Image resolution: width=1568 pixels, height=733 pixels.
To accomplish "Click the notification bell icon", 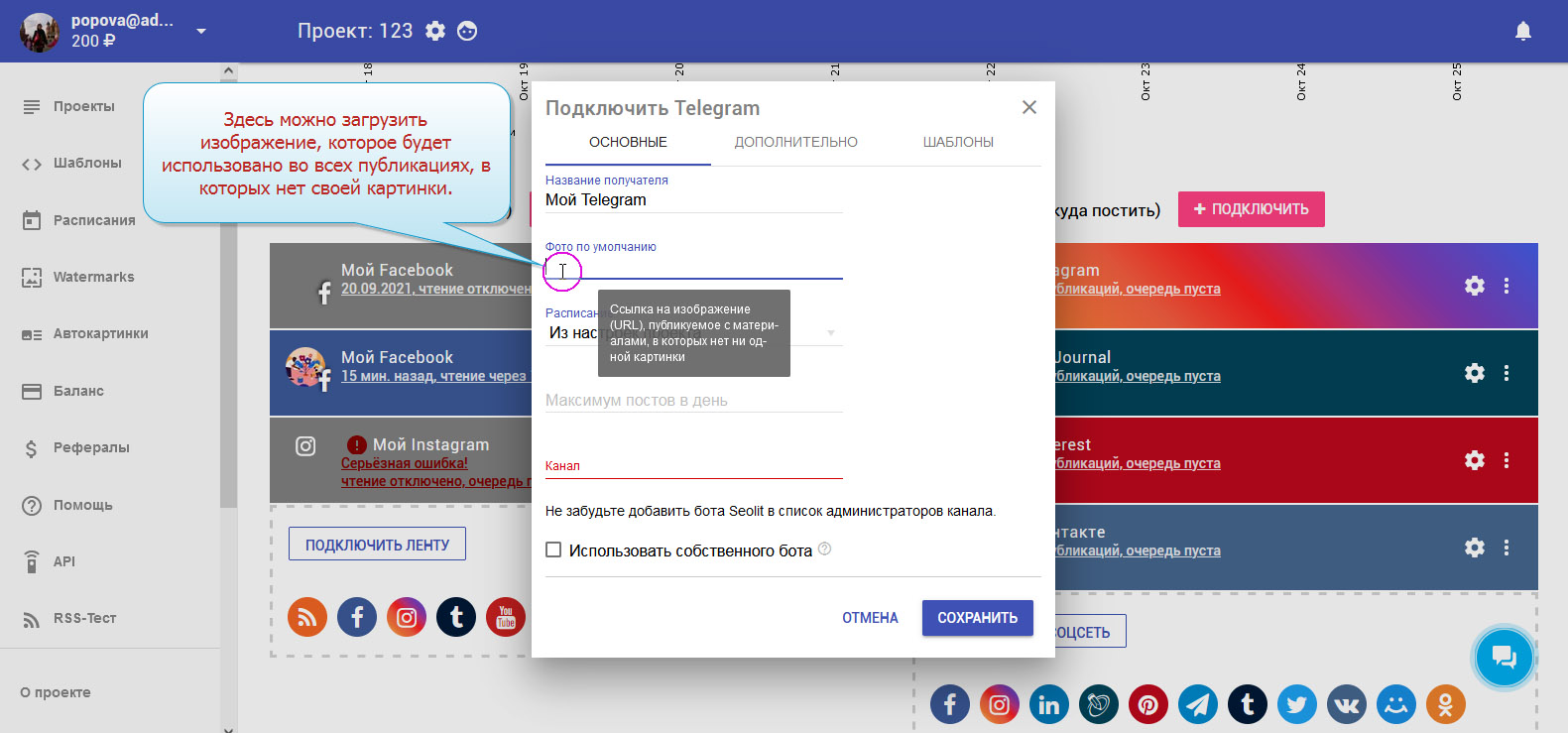I will pos(1522,31).
